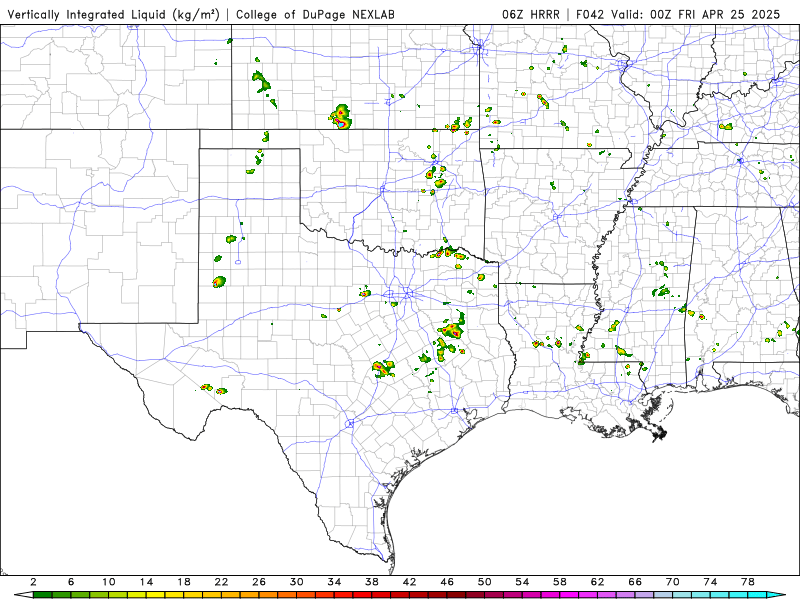Click the color scale label '6'

(x=71, y=582)
